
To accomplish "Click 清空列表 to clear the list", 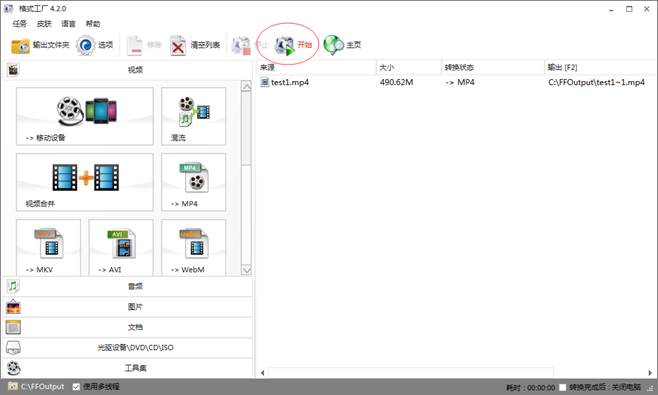I will tap(195, 45).
